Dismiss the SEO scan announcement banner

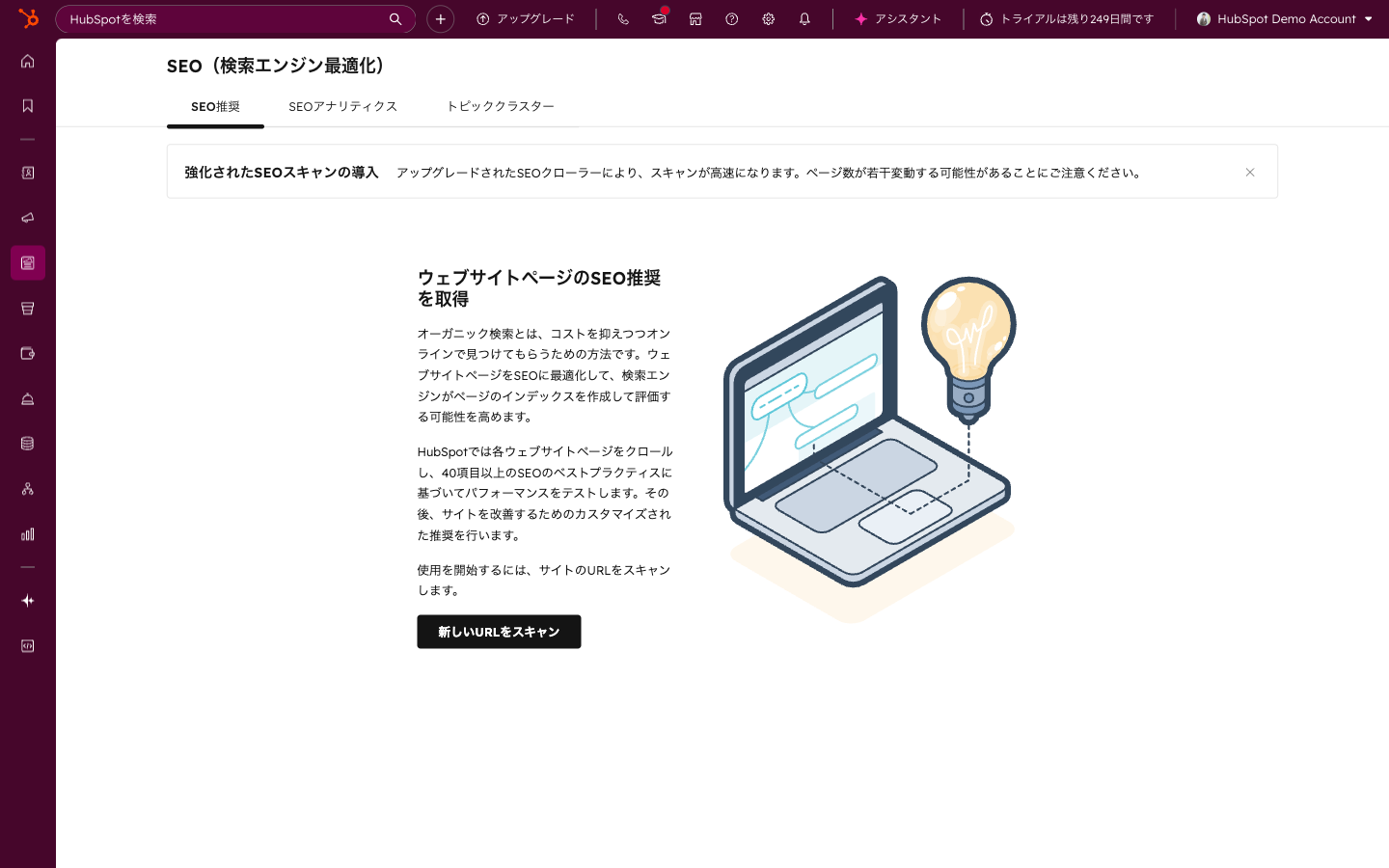[x=1250, y=172]
